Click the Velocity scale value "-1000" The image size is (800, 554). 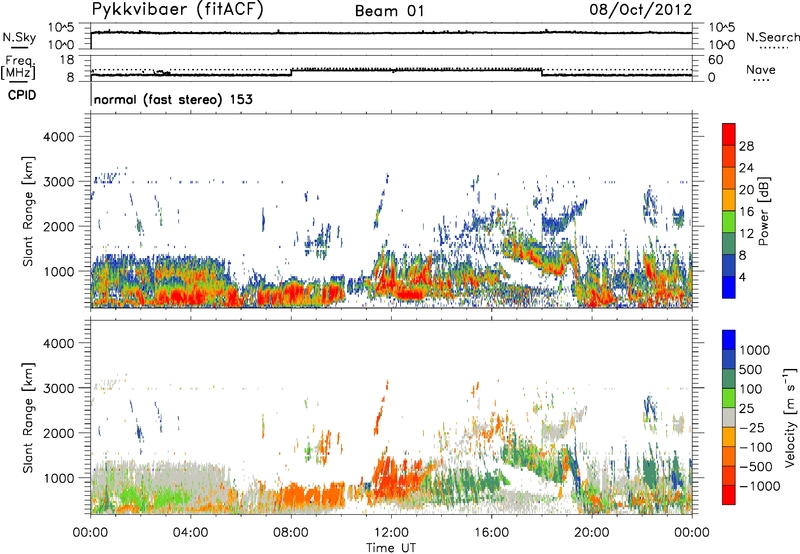pyautogui.click(x=759, y=486)
